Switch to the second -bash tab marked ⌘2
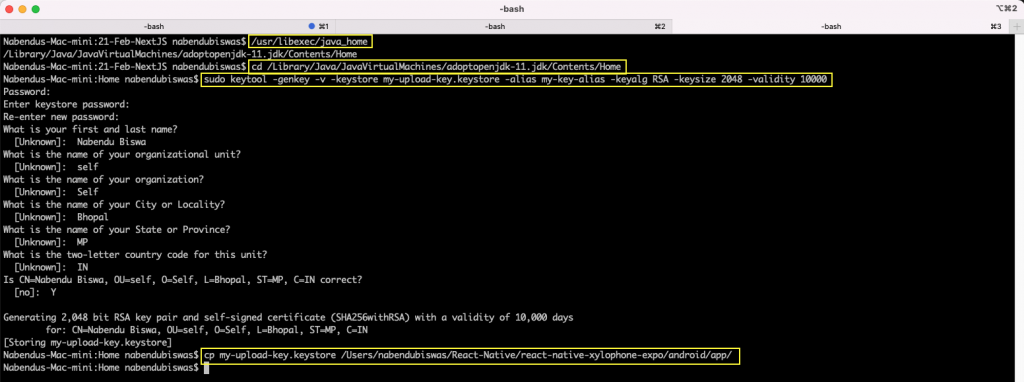The width and height of the screenshot is (1024, 382). 504,26
